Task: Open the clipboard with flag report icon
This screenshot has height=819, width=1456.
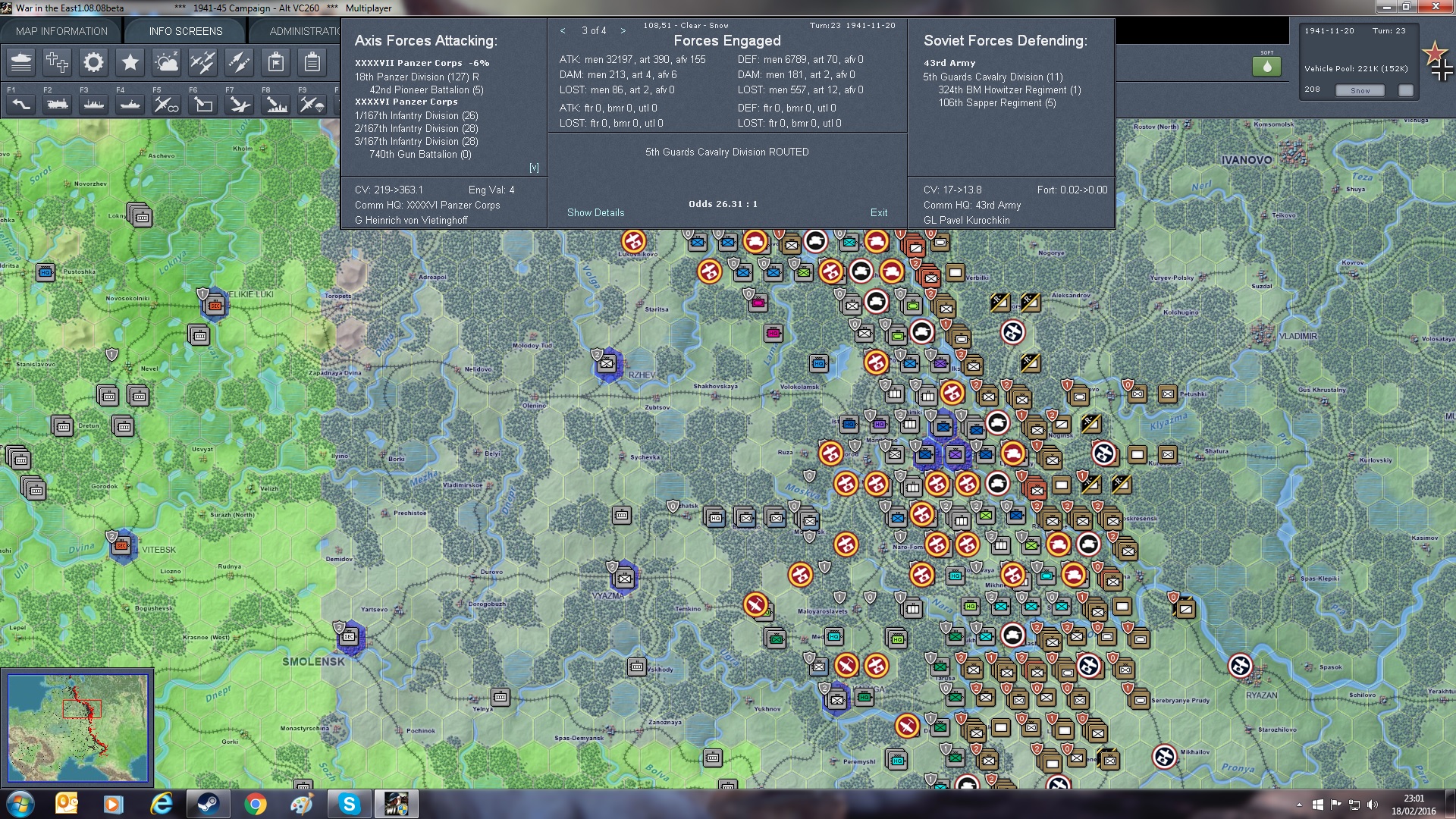Action: click(x=276, y=62)
